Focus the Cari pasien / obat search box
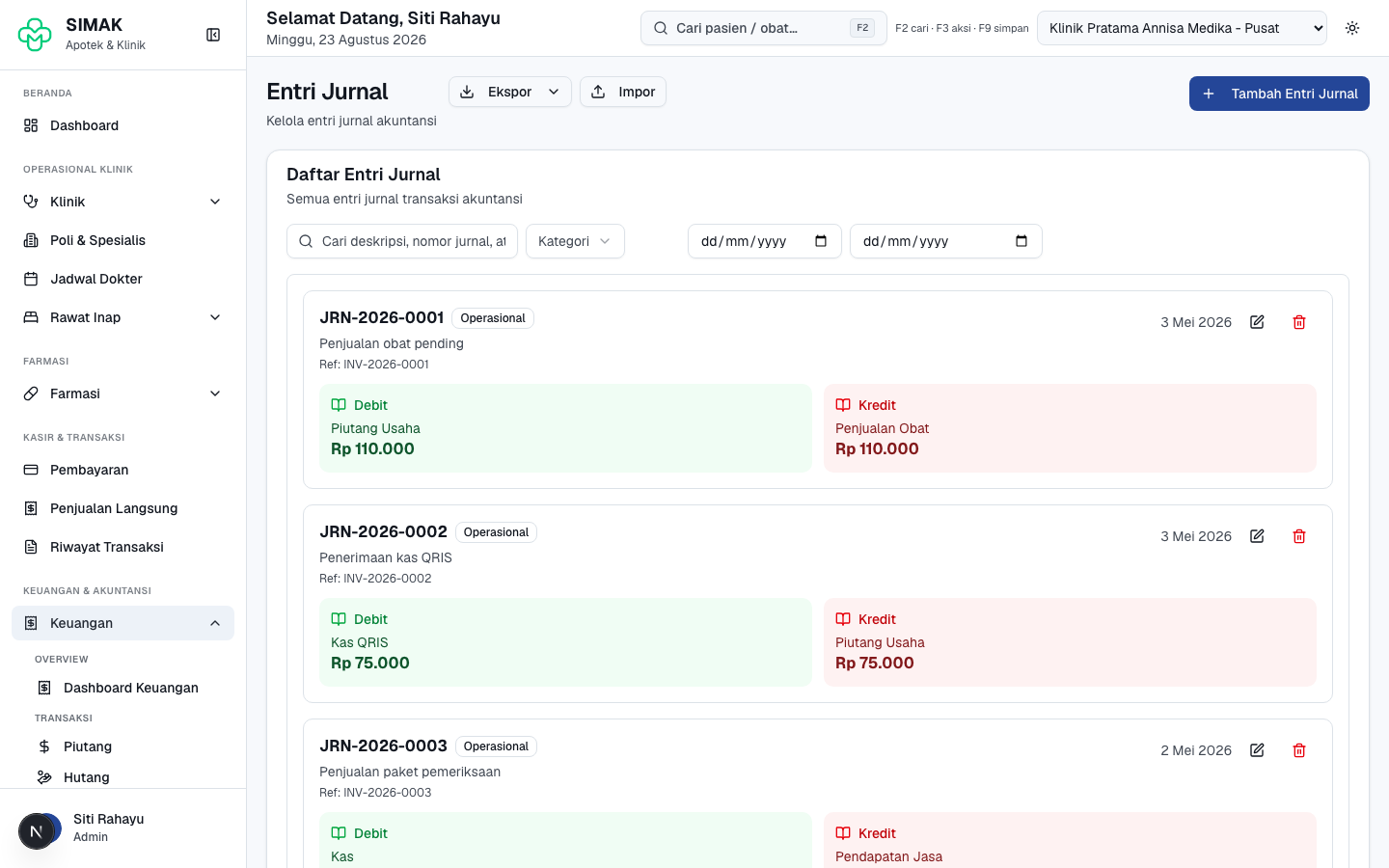This screenshot has height=868, width=1389. [763, 28]
